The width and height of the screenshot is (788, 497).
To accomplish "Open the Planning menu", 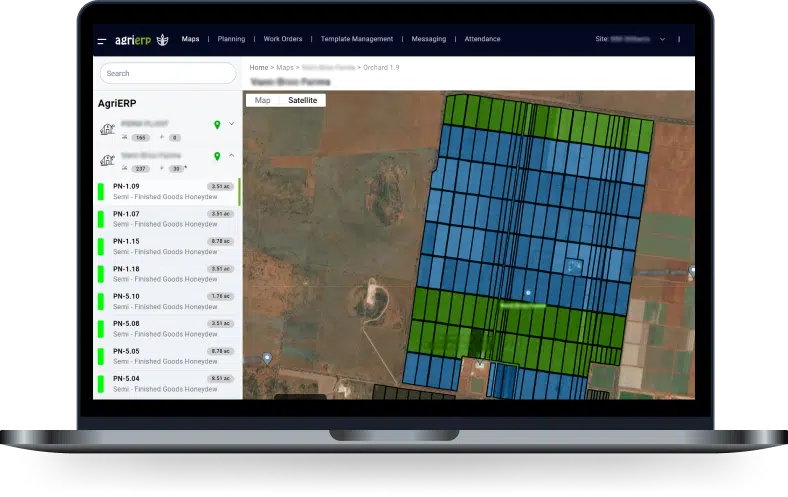I will [231, 40].
